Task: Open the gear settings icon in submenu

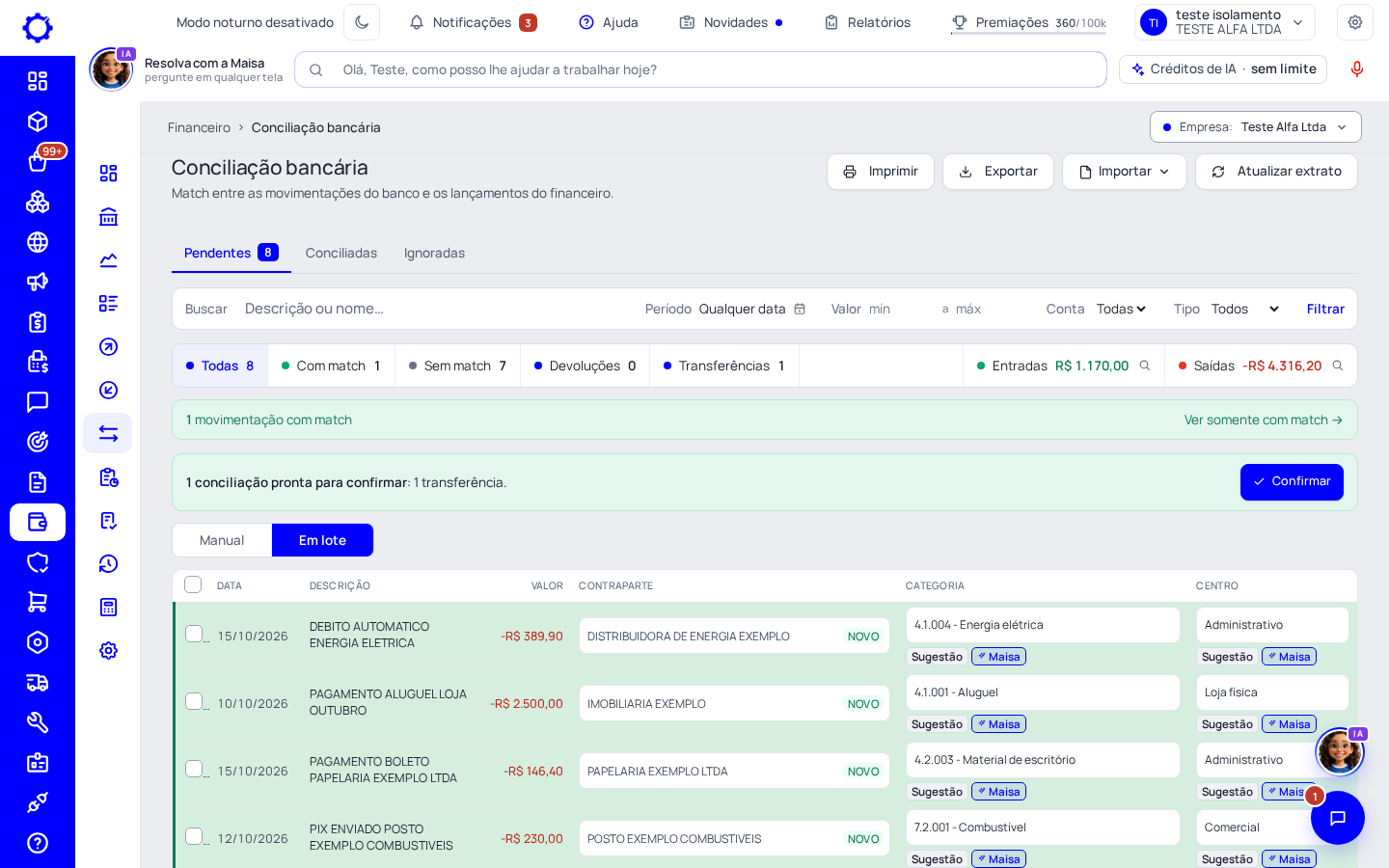Action: 108,650
